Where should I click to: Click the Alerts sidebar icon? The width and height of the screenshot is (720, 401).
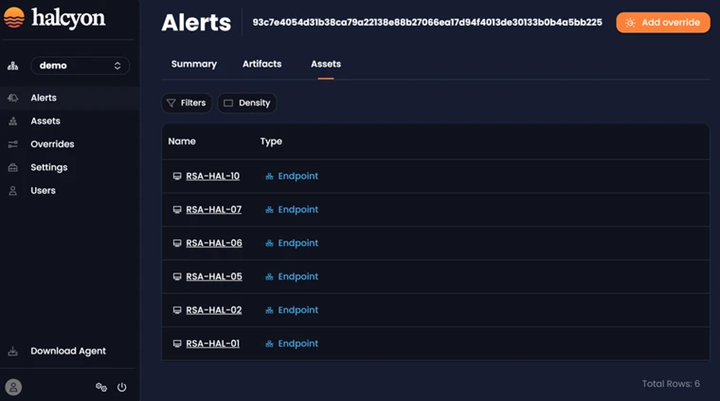click(13, 98)
